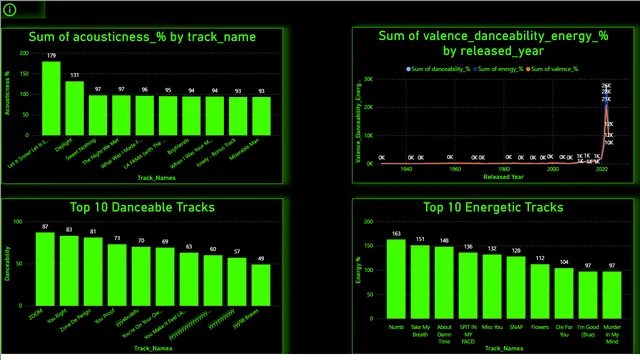This screenshot has width=640, height=360.
Task: Click the 'Top 10 Energetic Tracks' chart title
Action: pos(493,207)
